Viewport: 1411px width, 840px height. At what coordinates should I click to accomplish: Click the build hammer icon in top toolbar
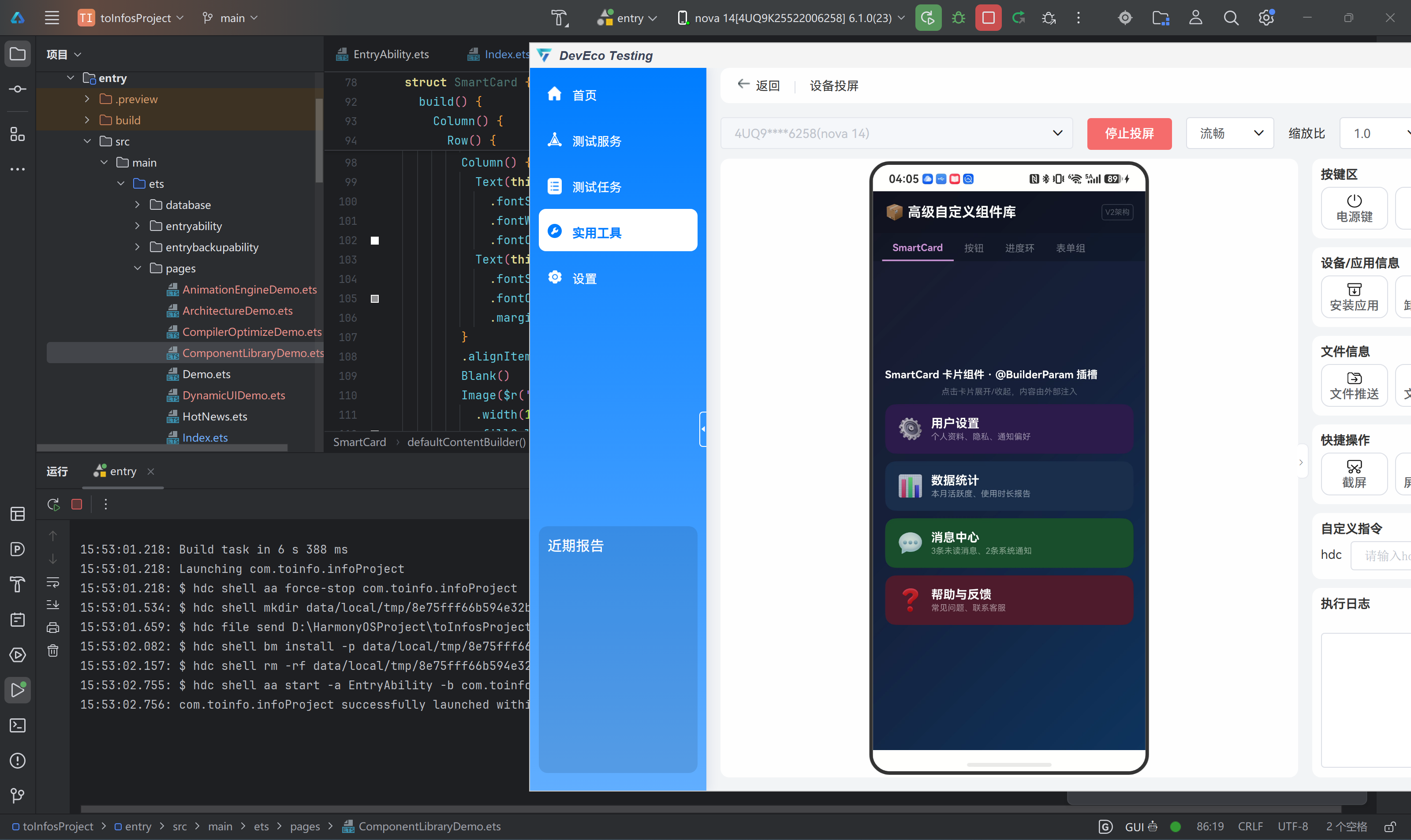(560, 18)
